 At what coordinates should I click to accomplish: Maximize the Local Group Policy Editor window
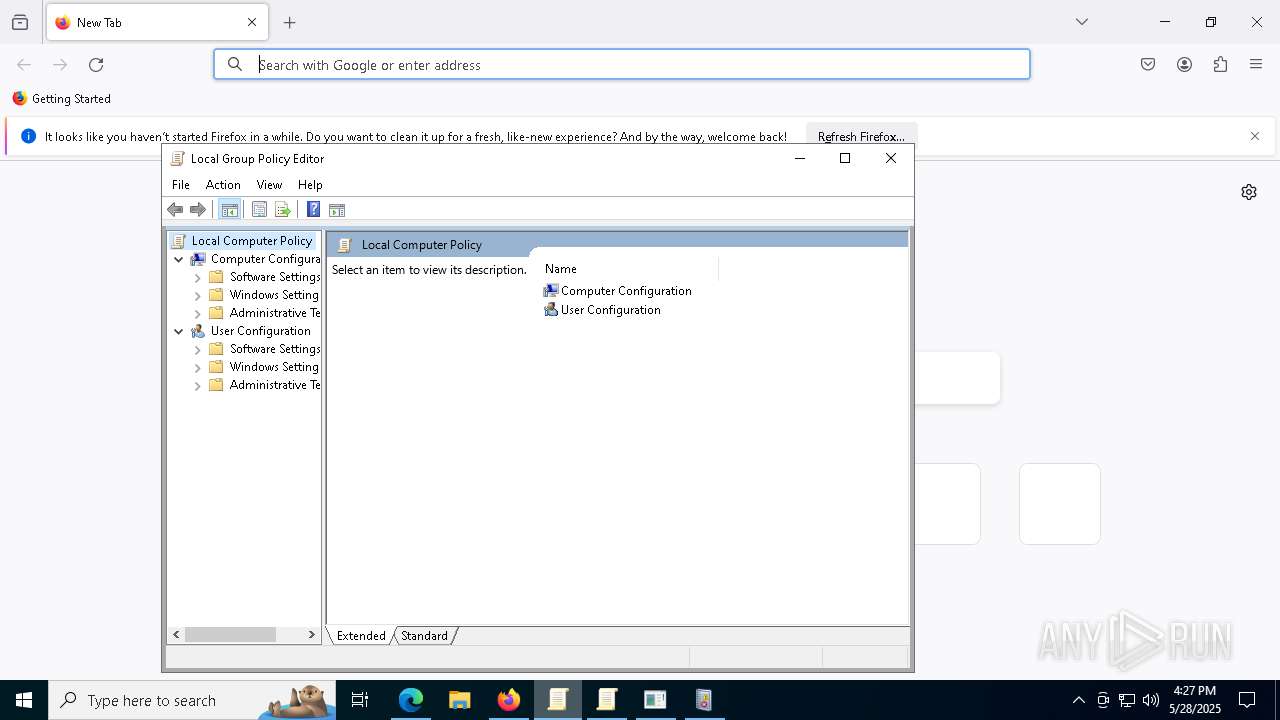pos(845,158)
